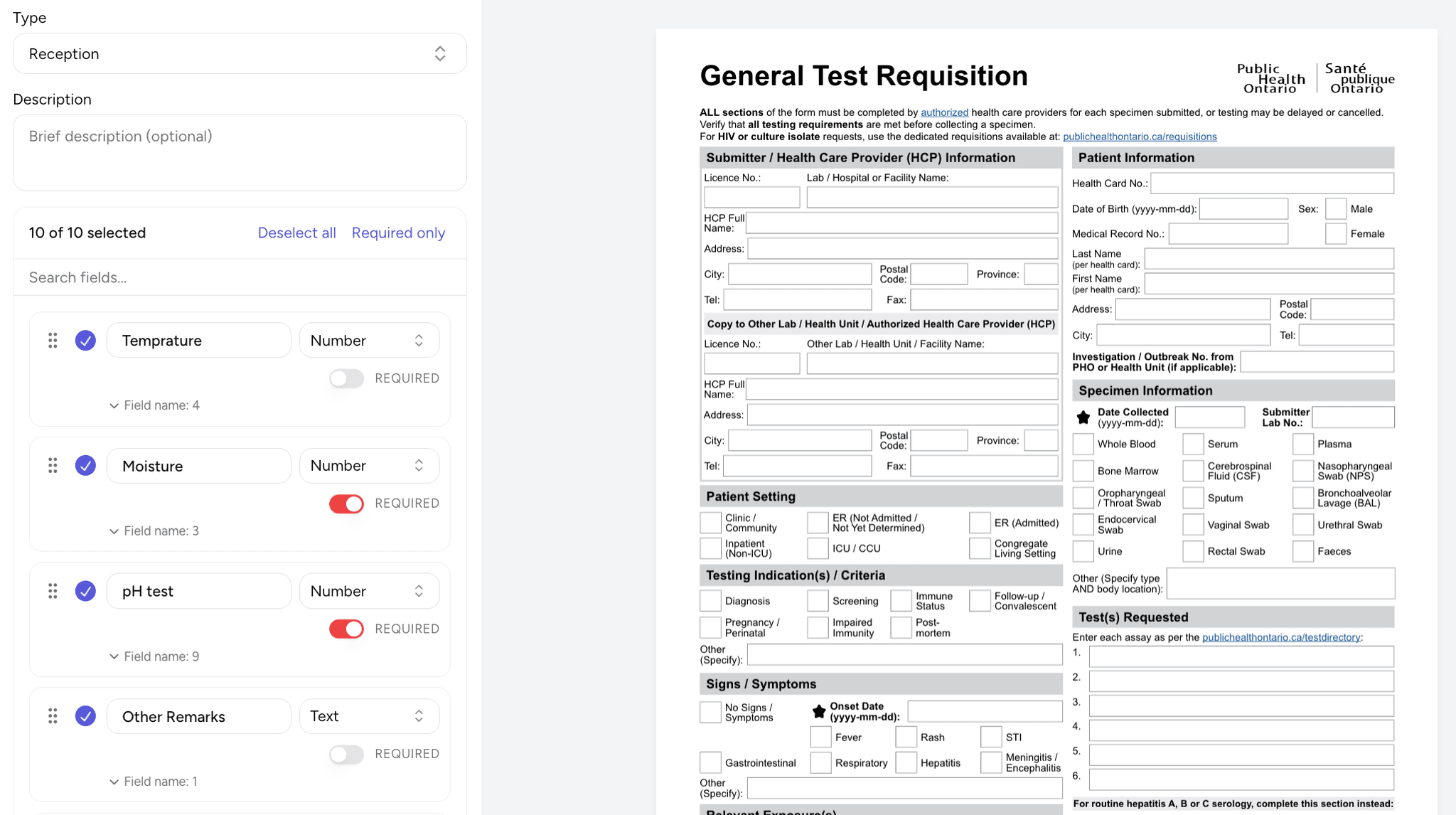Image resolution: width=1456 pixels, height=815 pixels.
Task: Check the Diagnosis indication box
Action: [x=710, y=601]
